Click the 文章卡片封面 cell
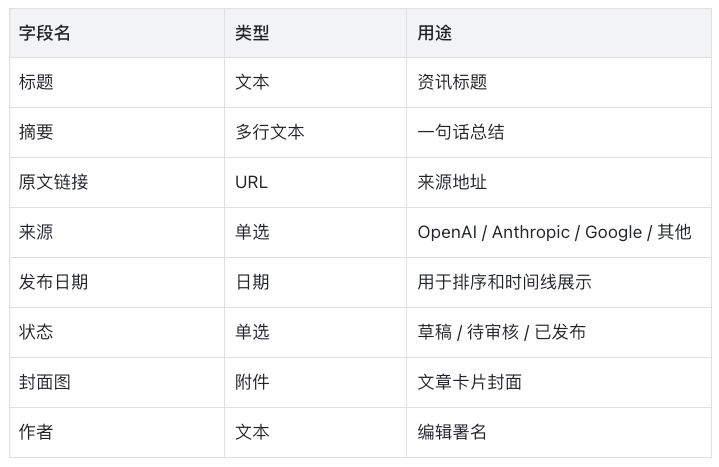 [559, 383]
